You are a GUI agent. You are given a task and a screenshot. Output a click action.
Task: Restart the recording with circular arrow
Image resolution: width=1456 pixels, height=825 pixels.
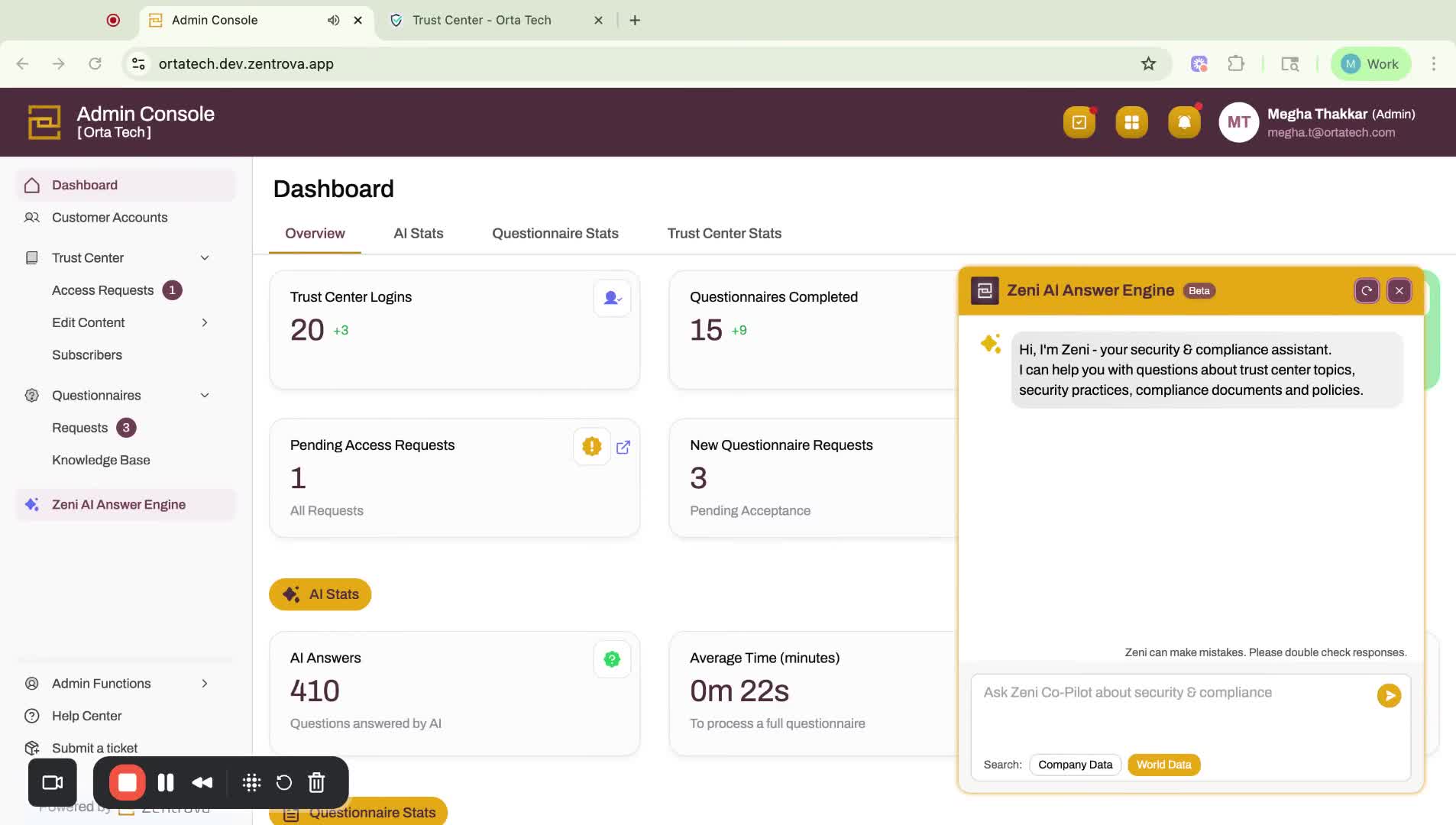[x=283, y=782]
